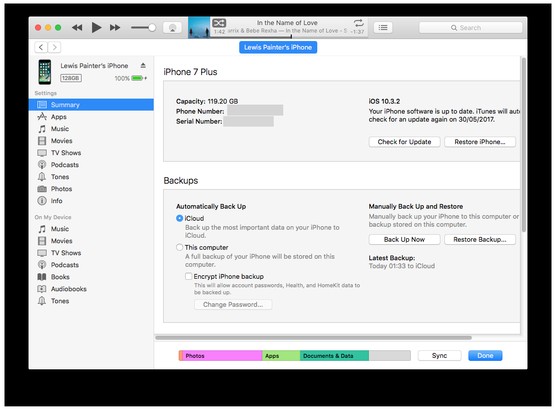Toggle the repeat icon in now playing

pos(359,23)
